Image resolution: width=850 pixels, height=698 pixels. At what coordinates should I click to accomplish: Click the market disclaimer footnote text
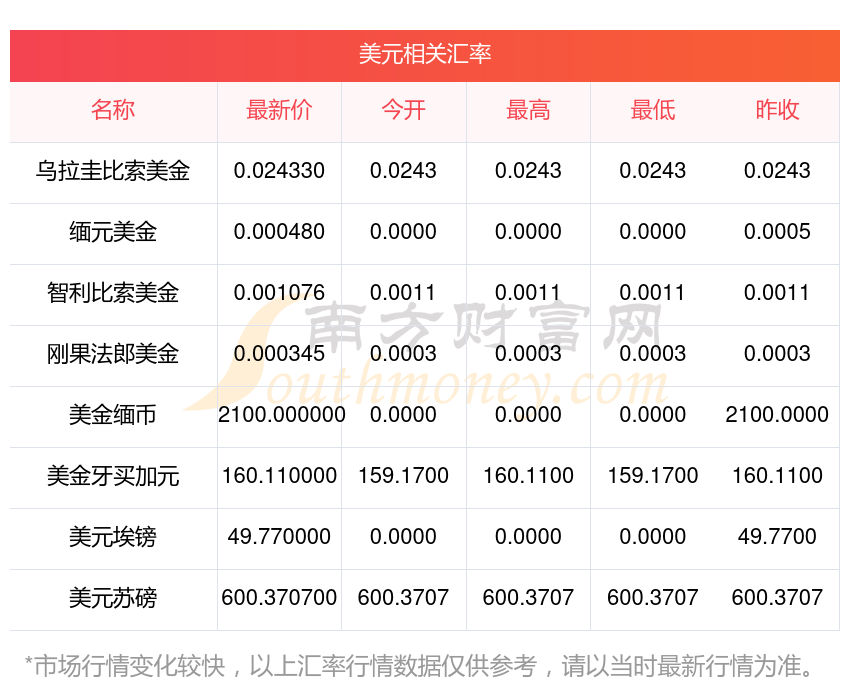(x=418, y=666)
